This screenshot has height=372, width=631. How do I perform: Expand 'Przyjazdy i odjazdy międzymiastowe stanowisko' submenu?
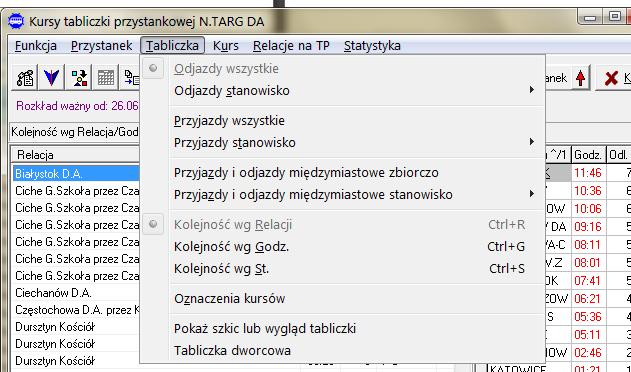click(x=343, y=194)
